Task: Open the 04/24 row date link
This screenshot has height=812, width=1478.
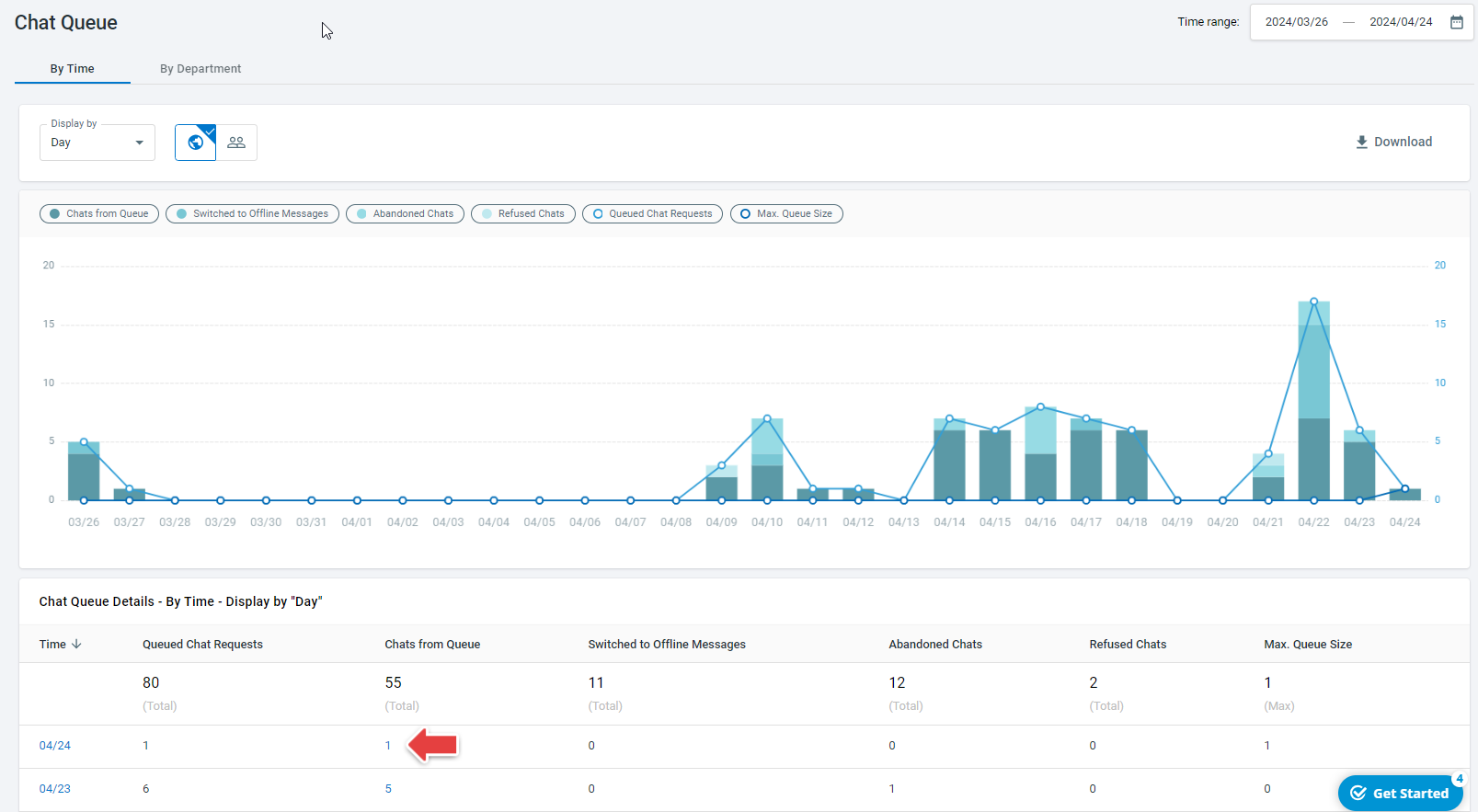Action: click(55, 746)
